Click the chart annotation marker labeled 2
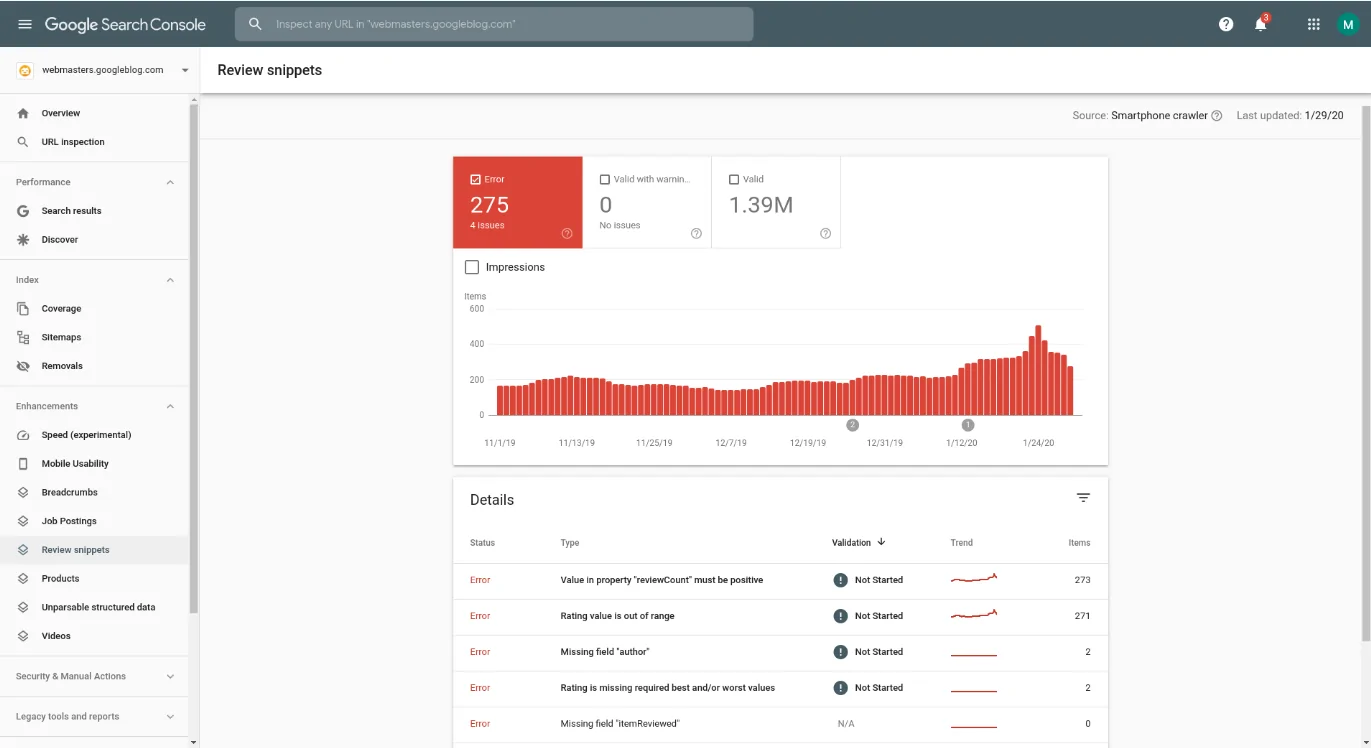 853,425
